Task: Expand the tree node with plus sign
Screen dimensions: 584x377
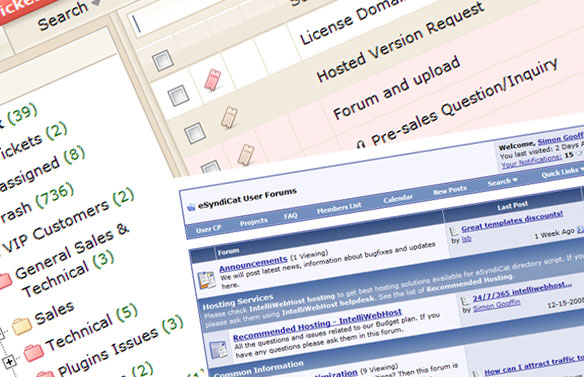Action: tap(9, 361)
